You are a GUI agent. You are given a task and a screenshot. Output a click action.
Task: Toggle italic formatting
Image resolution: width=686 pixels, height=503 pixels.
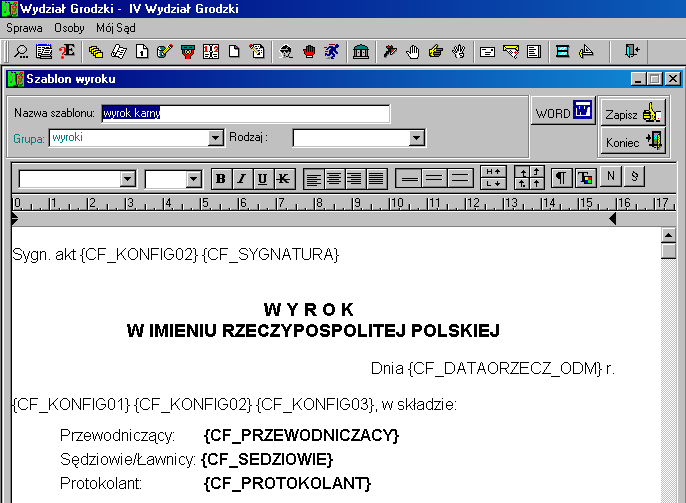point(242,179)
